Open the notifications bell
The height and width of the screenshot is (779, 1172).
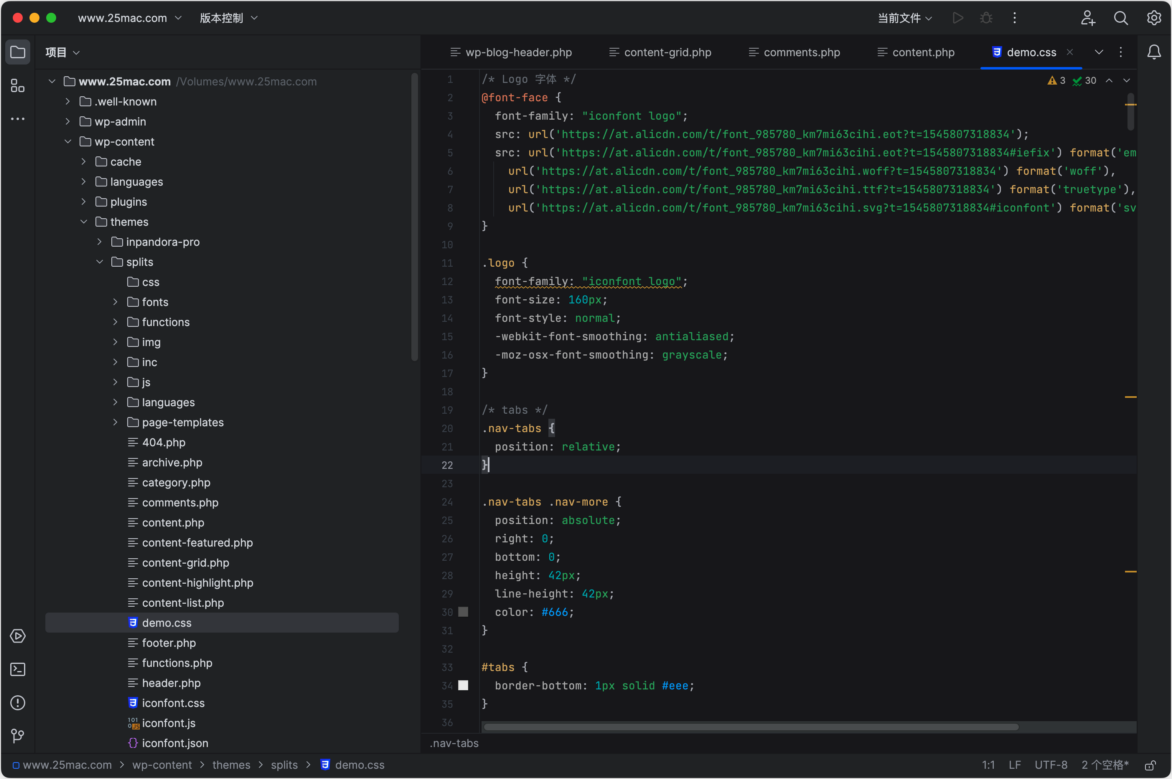tap(1154, 52)
